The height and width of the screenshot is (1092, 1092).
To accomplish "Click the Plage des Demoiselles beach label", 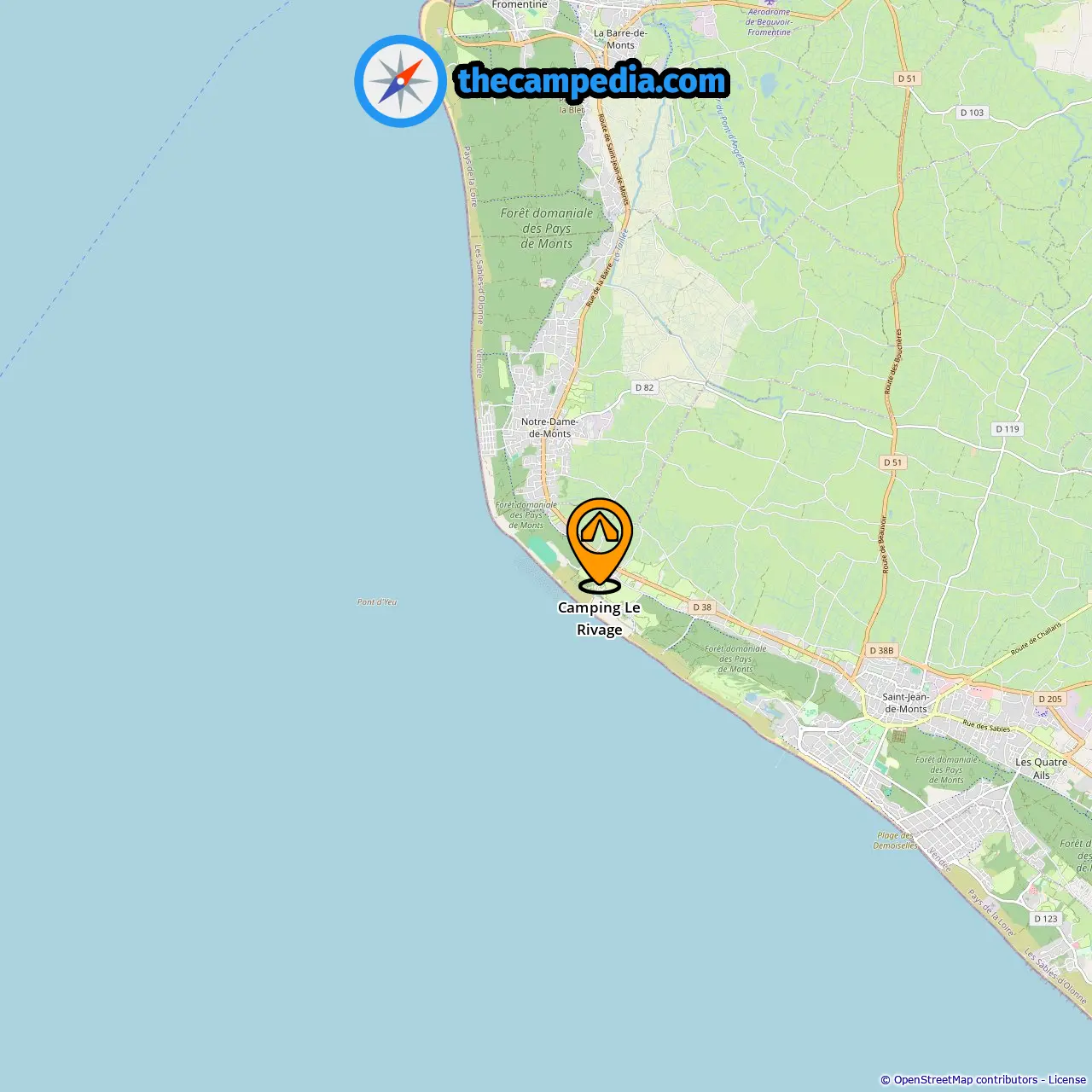I will [x=895, y=840].
